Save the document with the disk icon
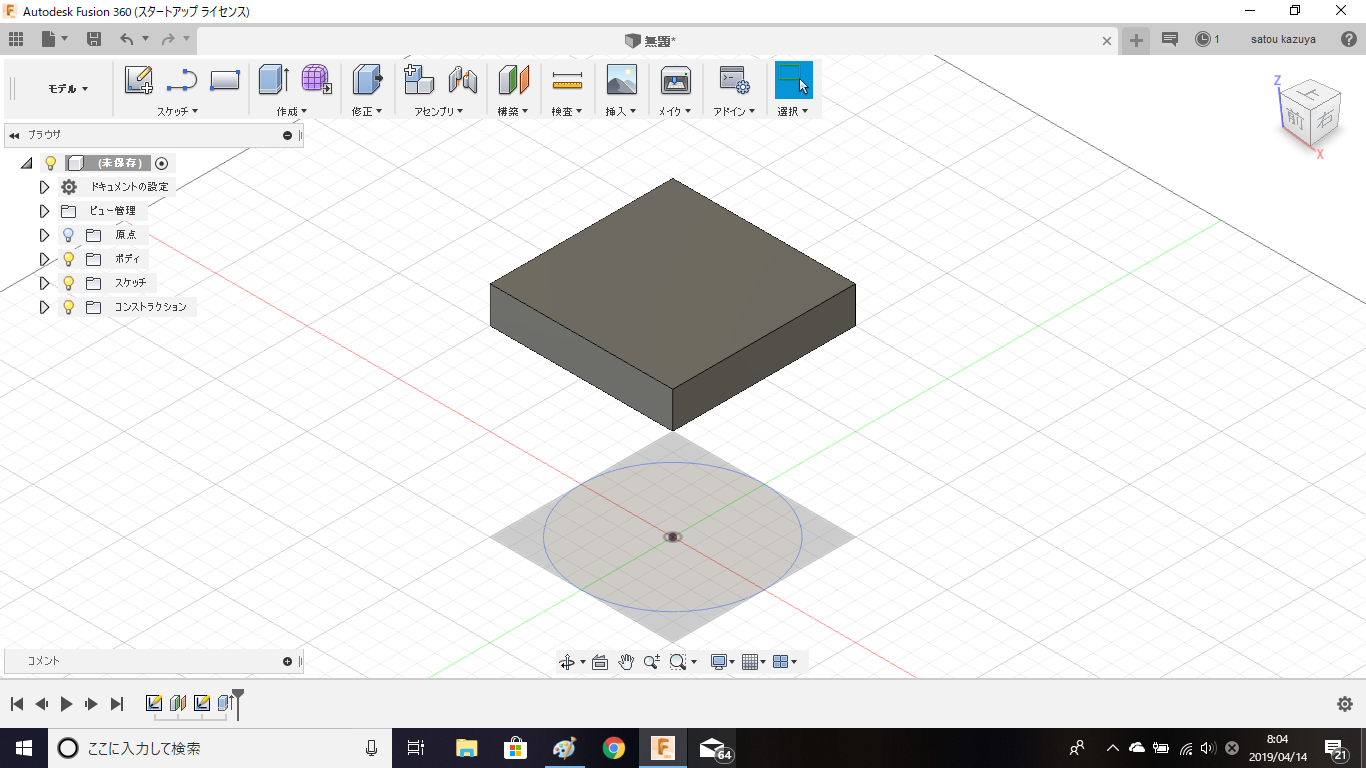The image size is (1366, 768). 94,39
